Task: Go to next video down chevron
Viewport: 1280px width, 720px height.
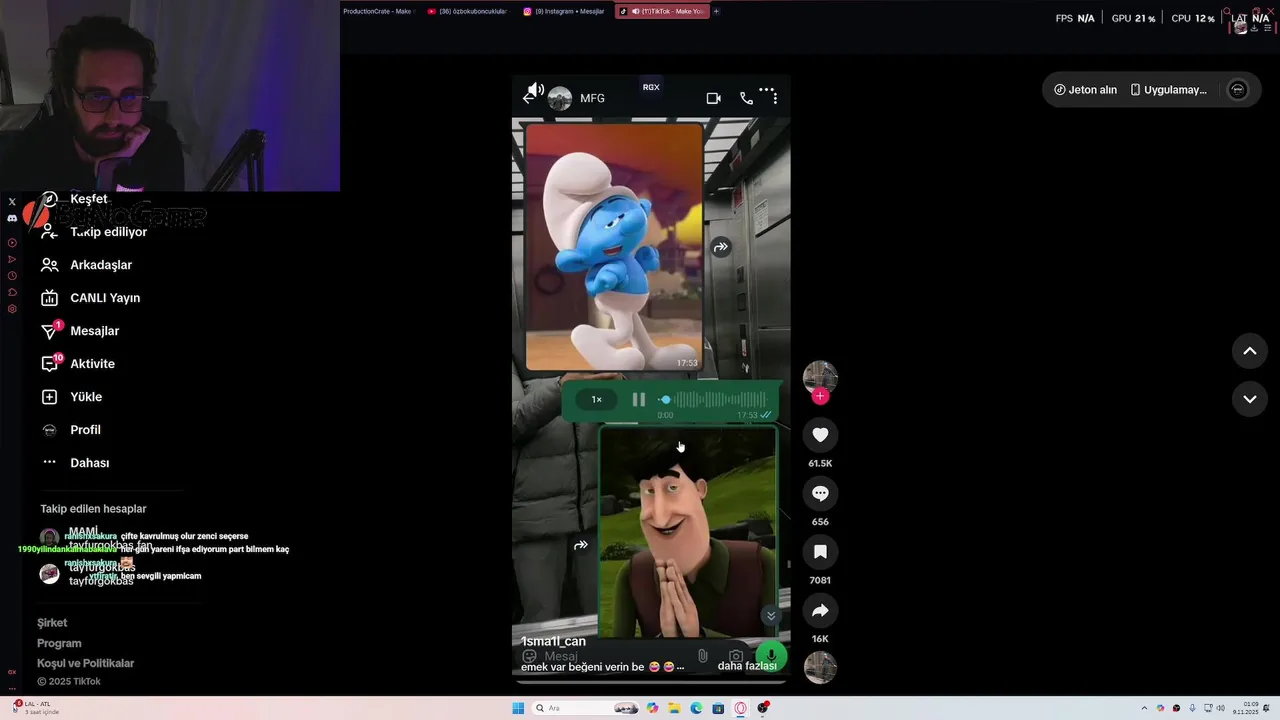Action: 1249,399
